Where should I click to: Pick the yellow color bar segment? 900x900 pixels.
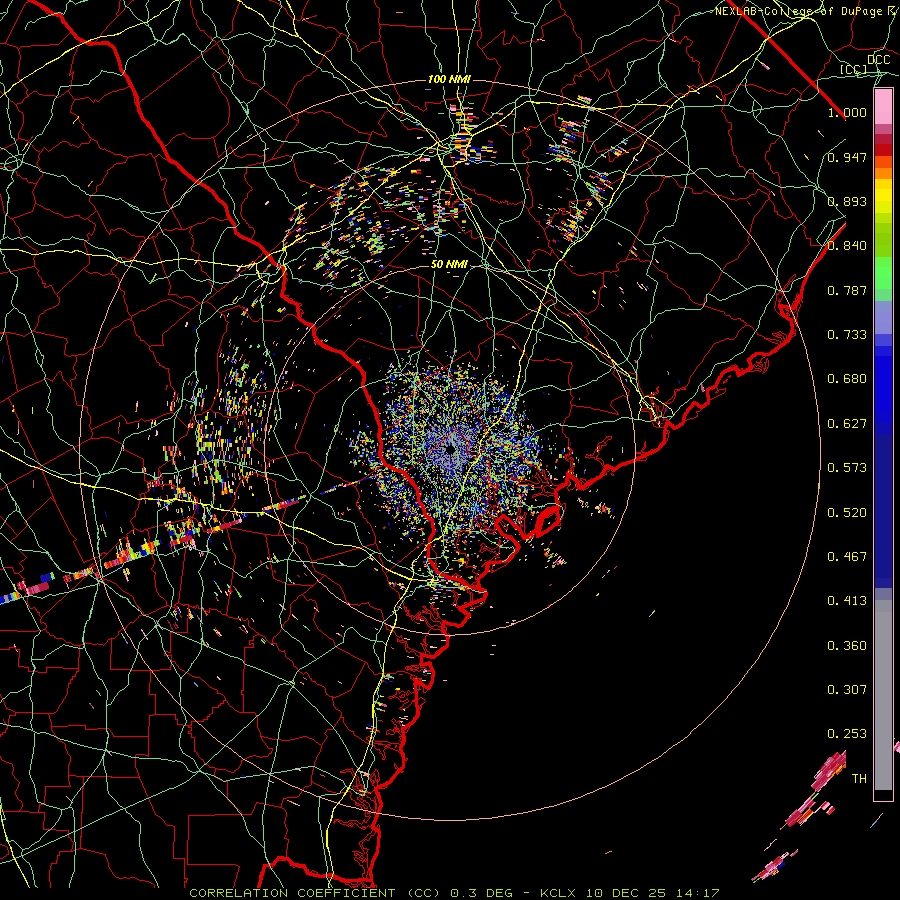[883, 200]
